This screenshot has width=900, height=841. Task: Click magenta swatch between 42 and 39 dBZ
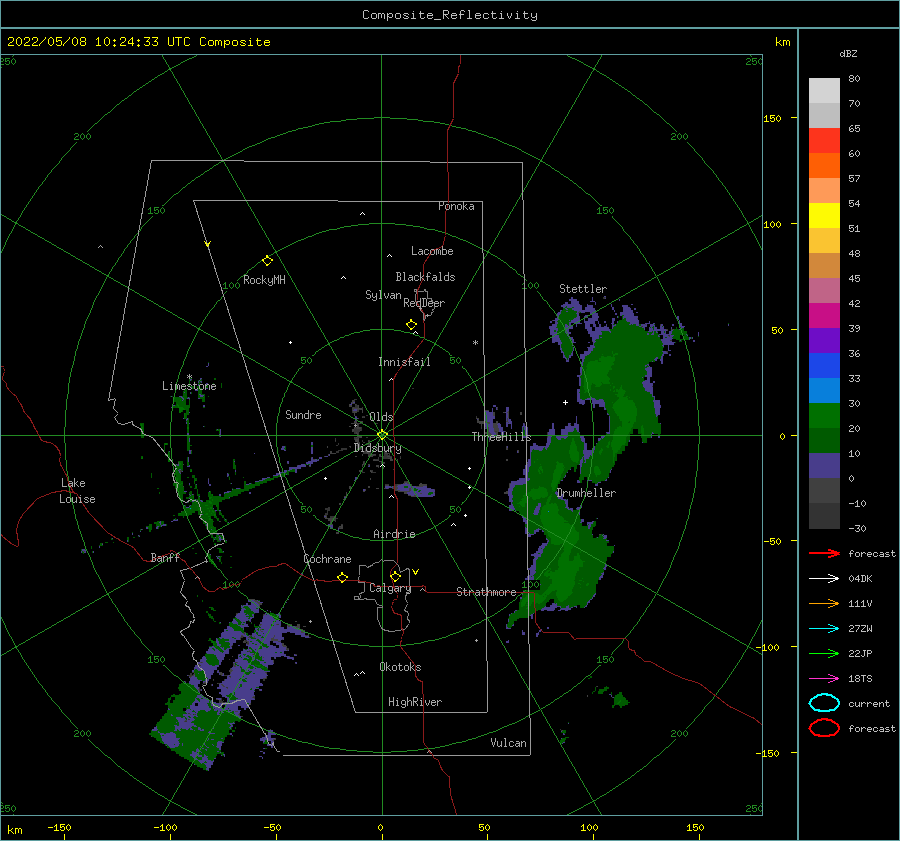[824, 316]
